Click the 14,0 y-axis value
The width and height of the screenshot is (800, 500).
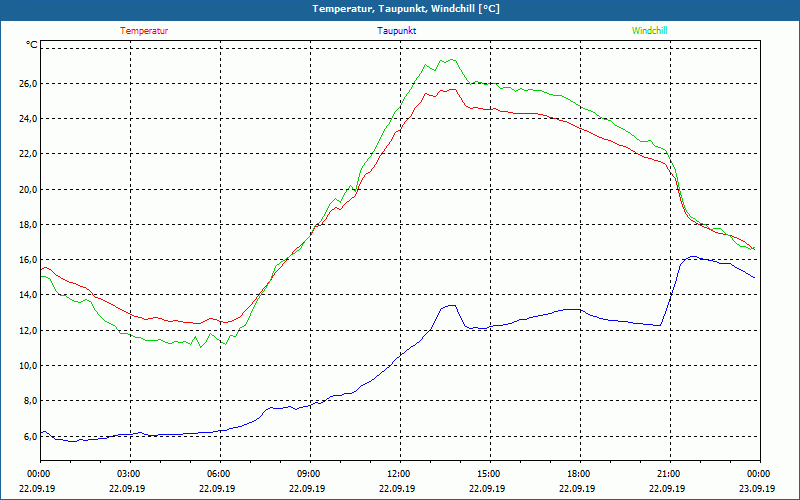[x=28, y=295]
